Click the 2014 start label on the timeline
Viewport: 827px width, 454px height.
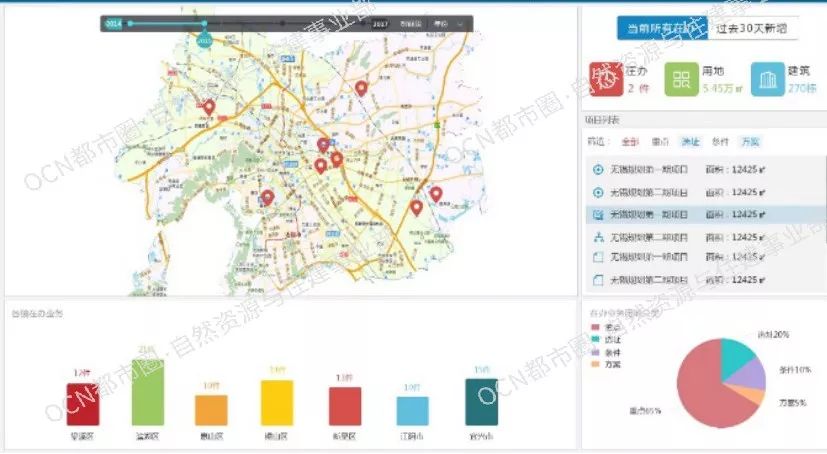click(113, 24)
